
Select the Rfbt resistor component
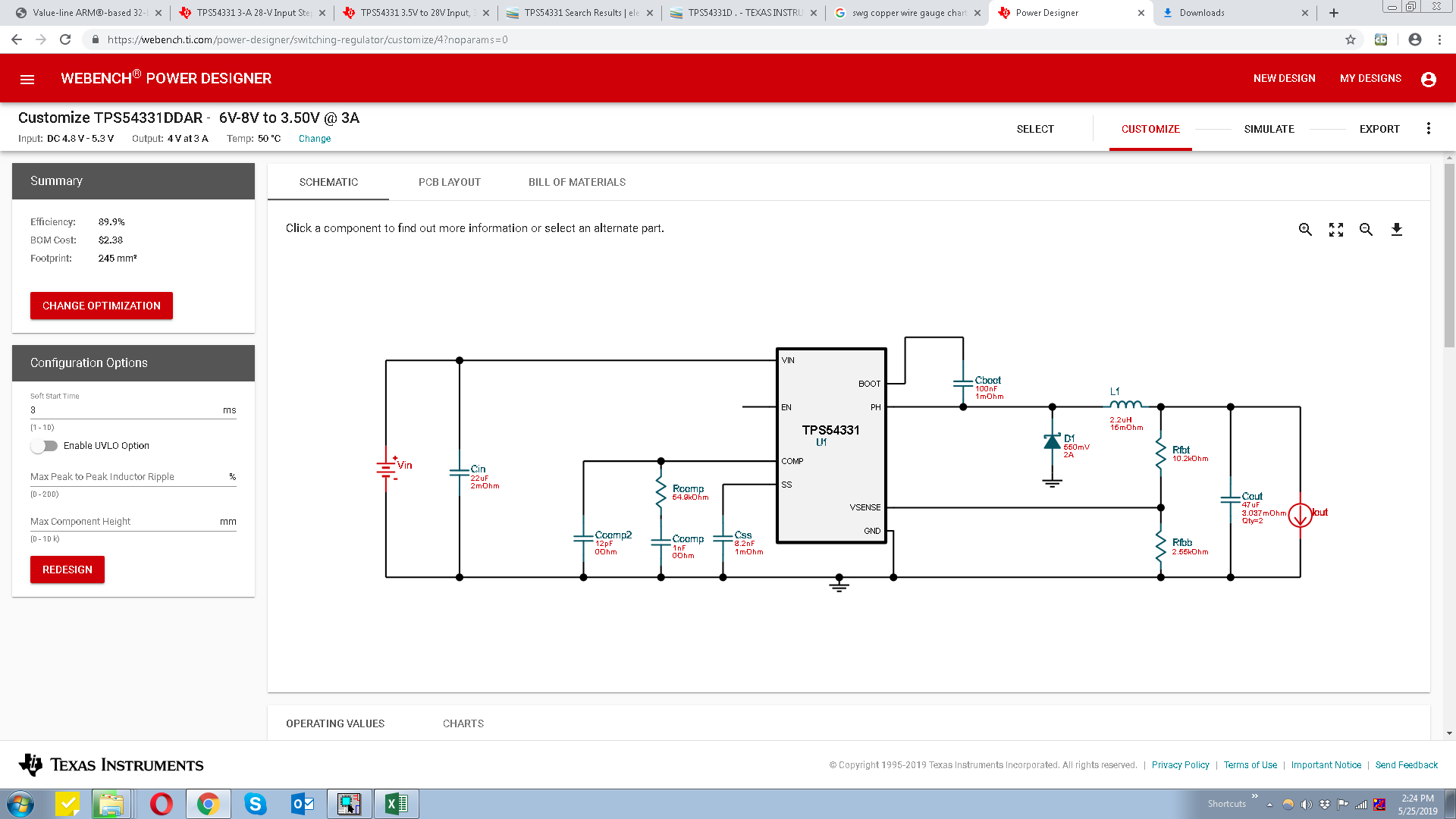[x=1161, y=453]
